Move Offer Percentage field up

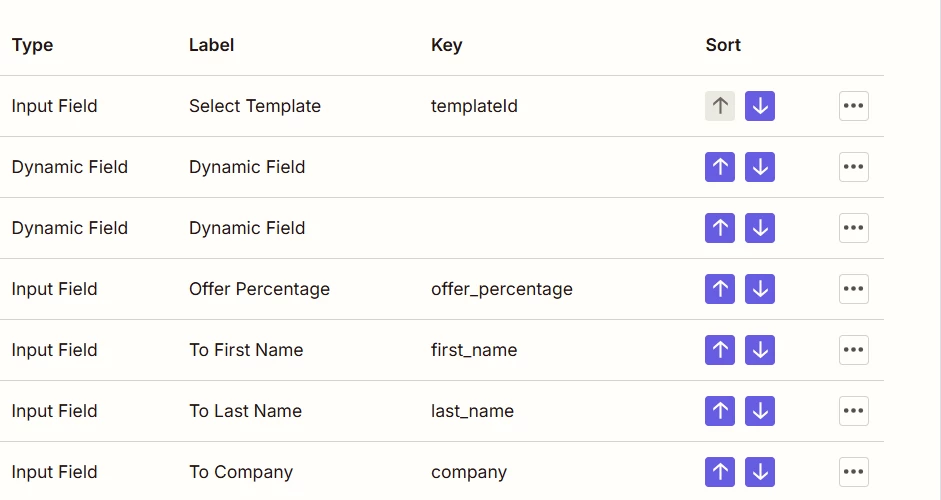coord(720,289)
